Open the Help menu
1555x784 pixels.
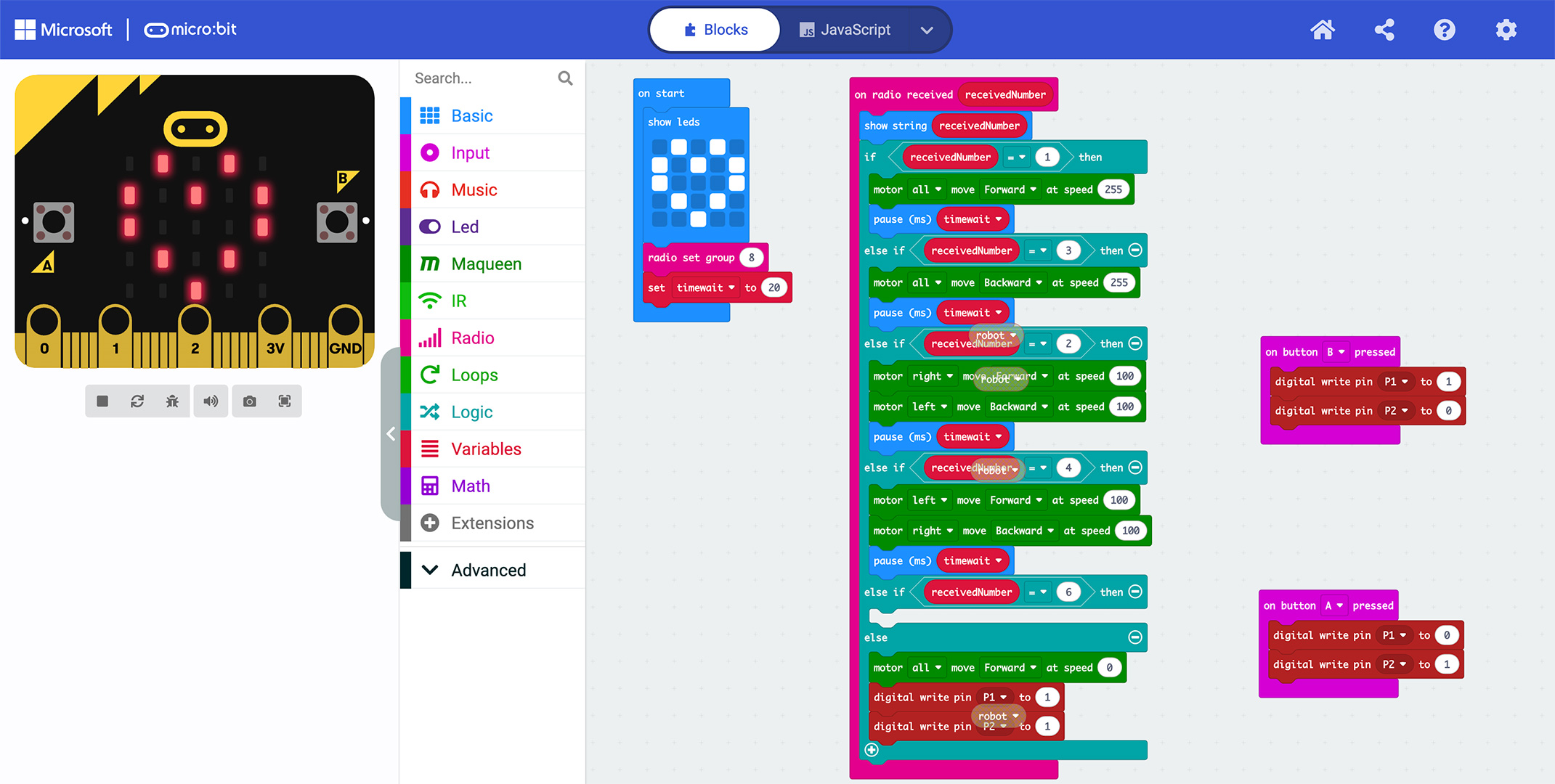(x=1444, y=30)
